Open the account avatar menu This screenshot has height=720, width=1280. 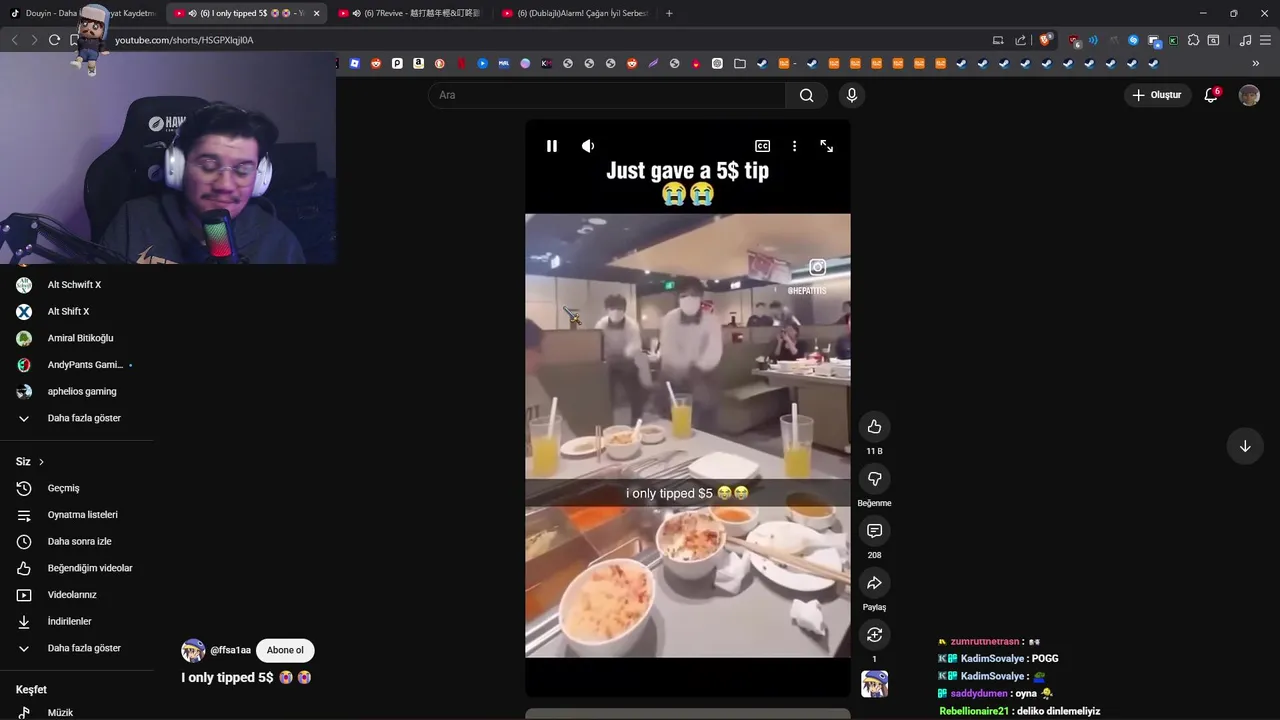click(x=1249, y=95)
